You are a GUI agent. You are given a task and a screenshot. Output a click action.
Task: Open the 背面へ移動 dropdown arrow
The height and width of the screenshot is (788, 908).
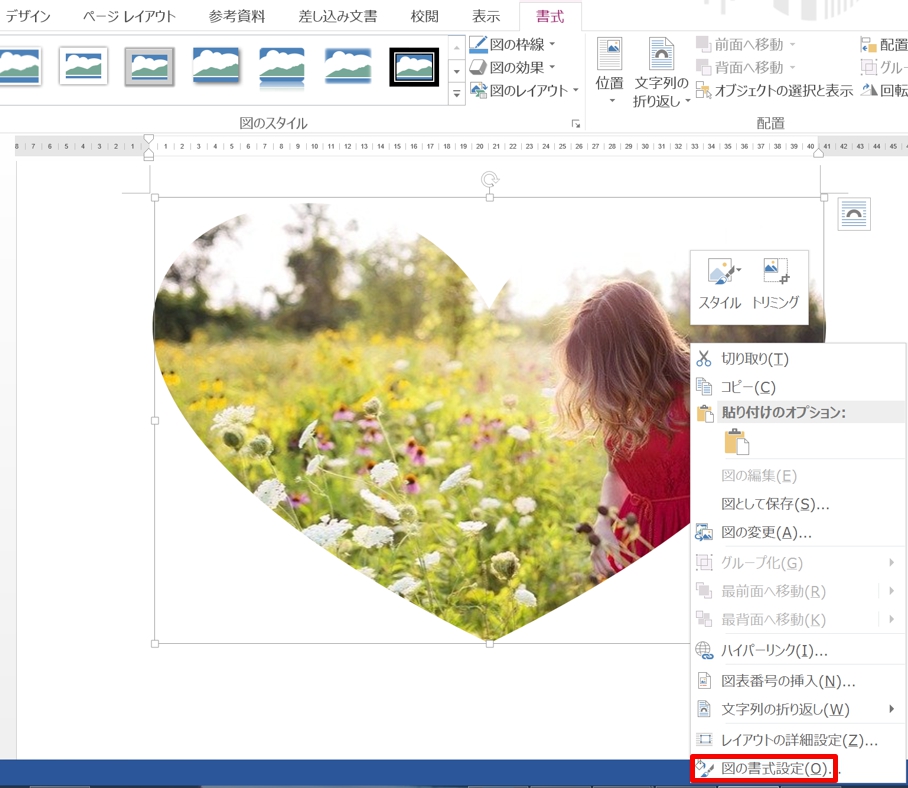(792, 67)
